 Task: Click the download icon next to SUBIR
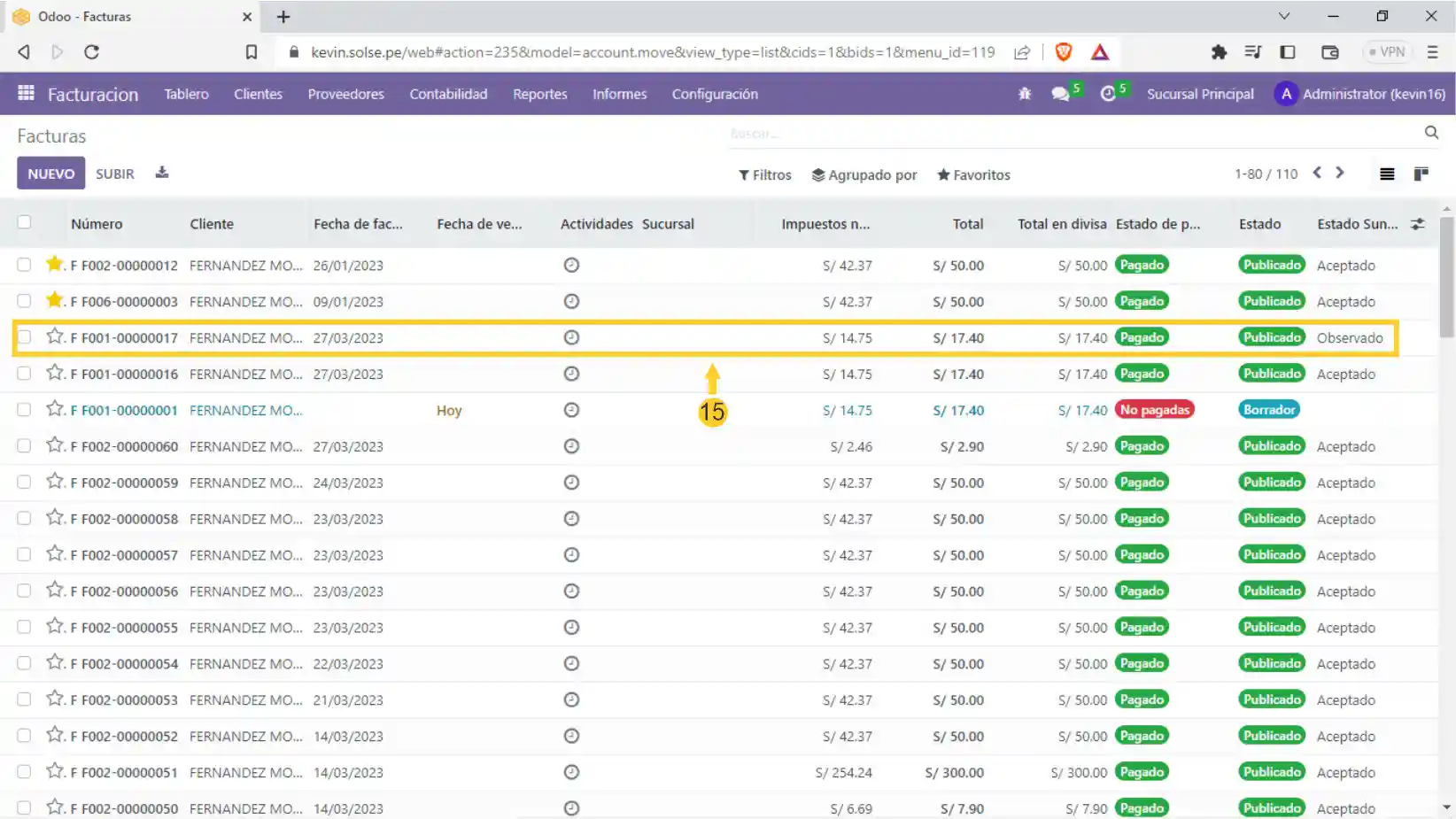coord(161,173)
